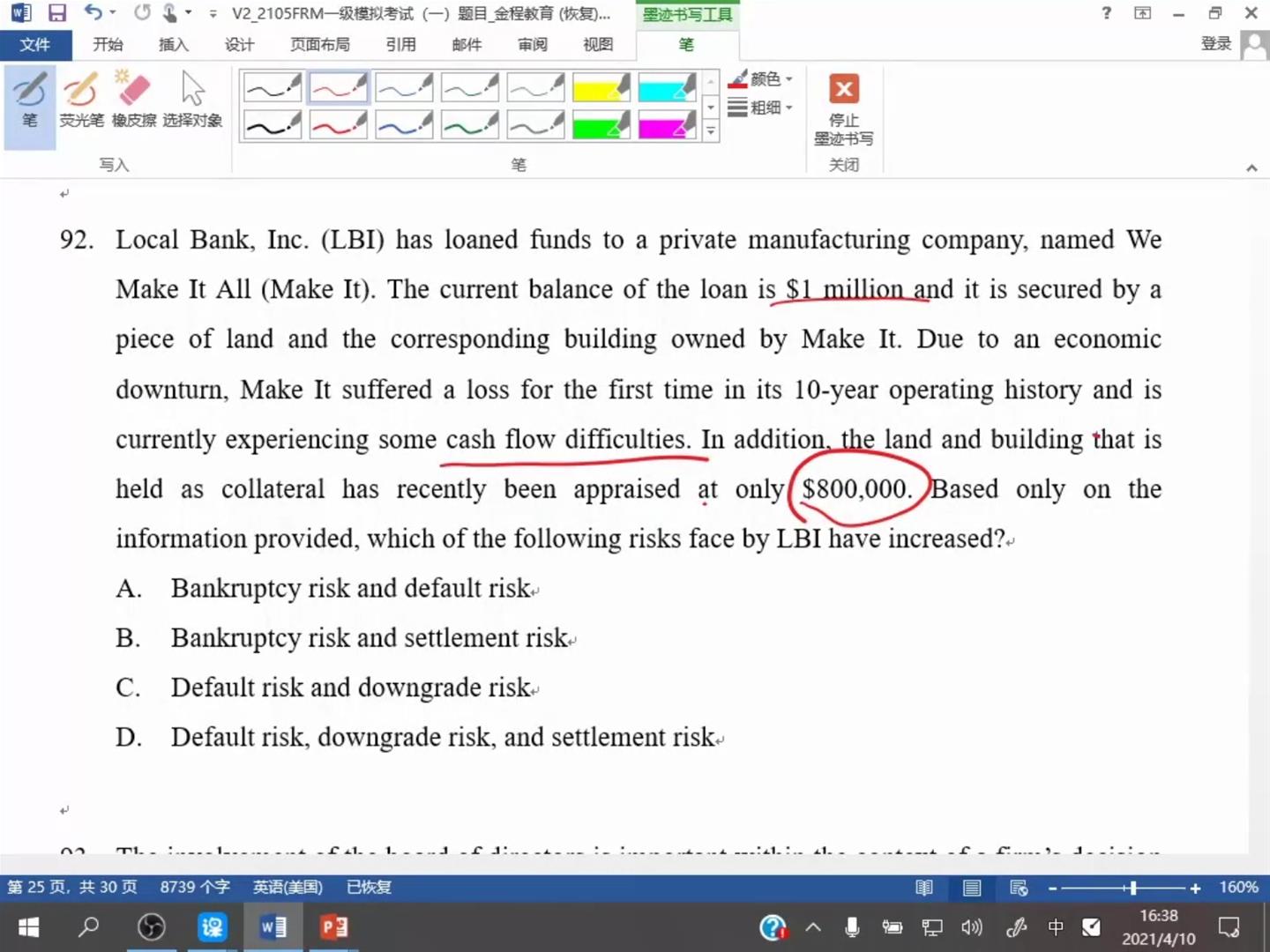The image size is (1270, 952).
Task: Open the Thickness (粗细) dropdown
Action: click(x=763, y=108)
